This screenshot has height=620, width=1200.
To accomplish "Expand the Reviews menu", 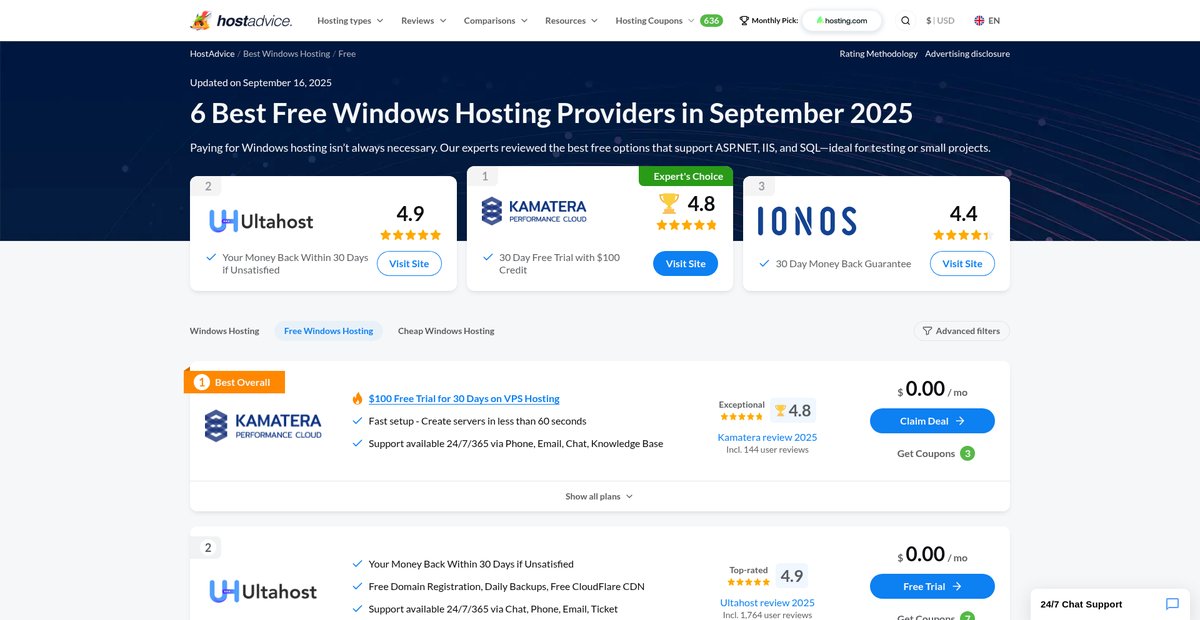I will (424, 20).
